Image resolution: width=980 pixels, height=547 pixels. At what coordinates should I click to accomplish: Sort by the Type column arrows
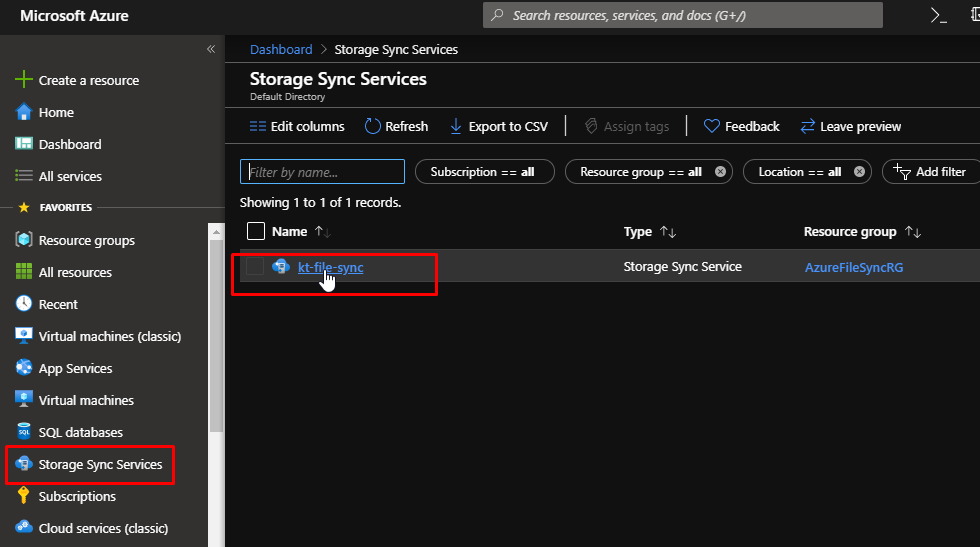pyautogui.click(x=668, y=232)
